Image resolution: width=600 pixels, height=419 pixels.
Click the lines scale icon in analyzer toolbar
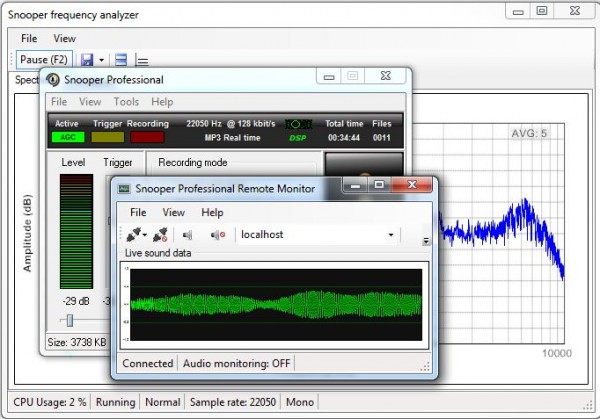click(142, 60)
